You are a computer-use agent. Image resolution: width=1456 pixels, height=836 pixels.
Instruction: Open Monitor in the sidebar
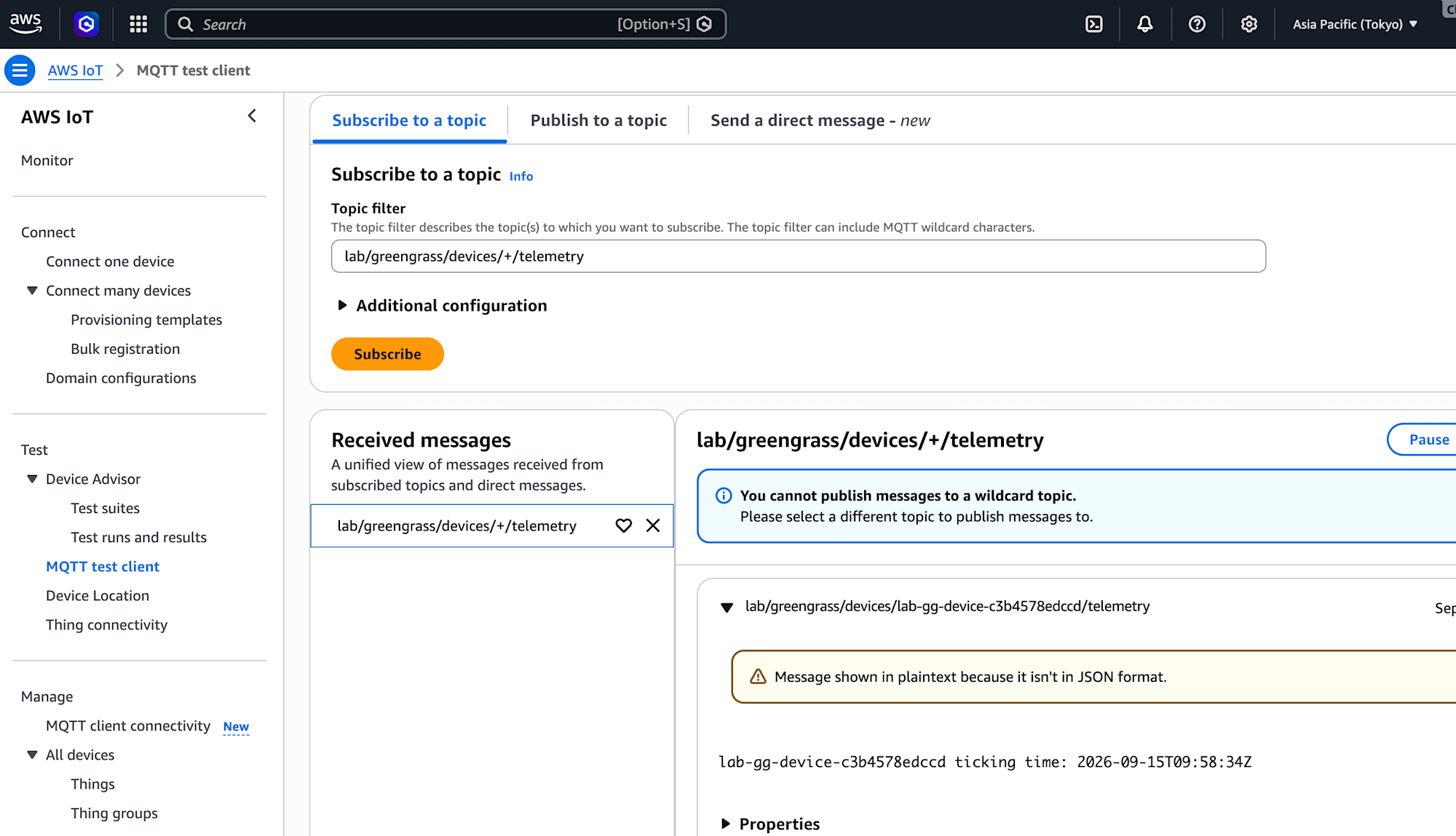[47, 160]
